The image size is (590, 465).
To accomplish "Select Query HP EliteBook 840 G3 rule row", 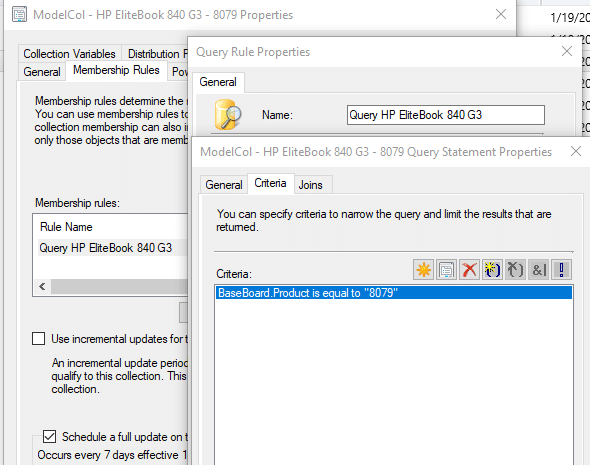I will [x=113, y=248].
